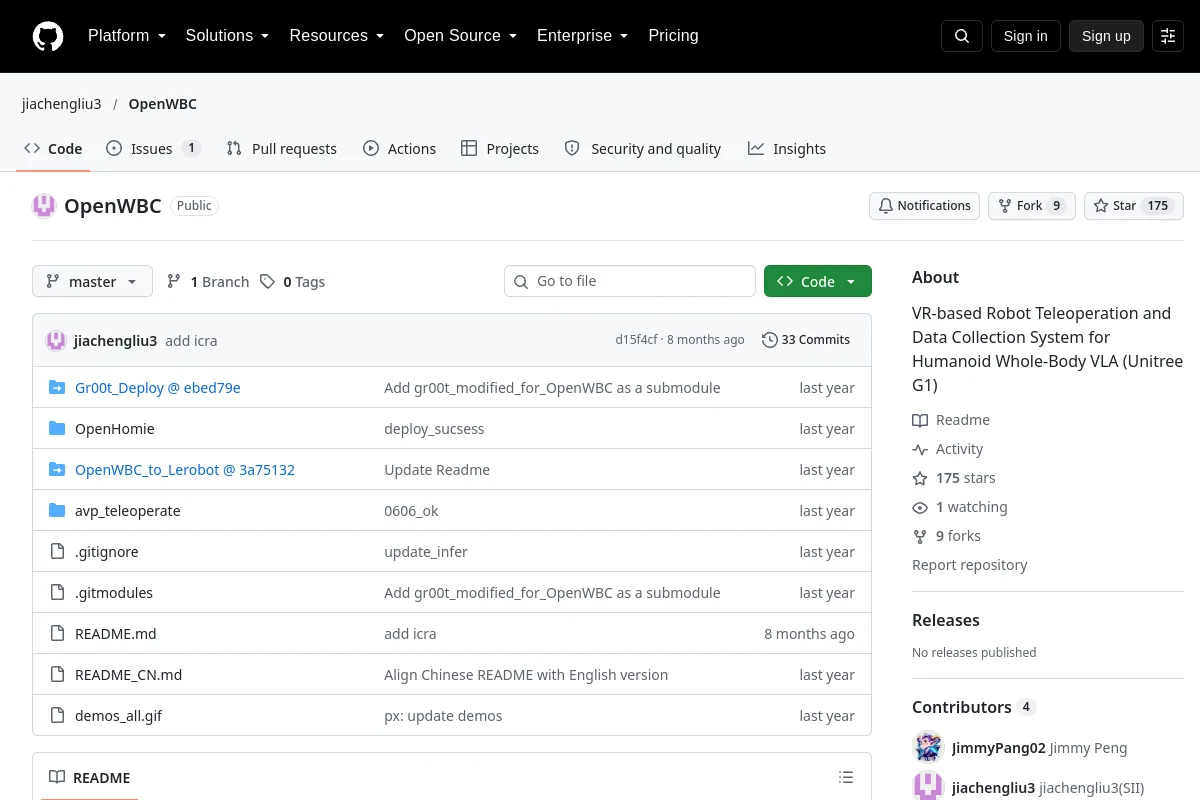
Task: Click the commit history clock icon
Action: tap(769, 340)
